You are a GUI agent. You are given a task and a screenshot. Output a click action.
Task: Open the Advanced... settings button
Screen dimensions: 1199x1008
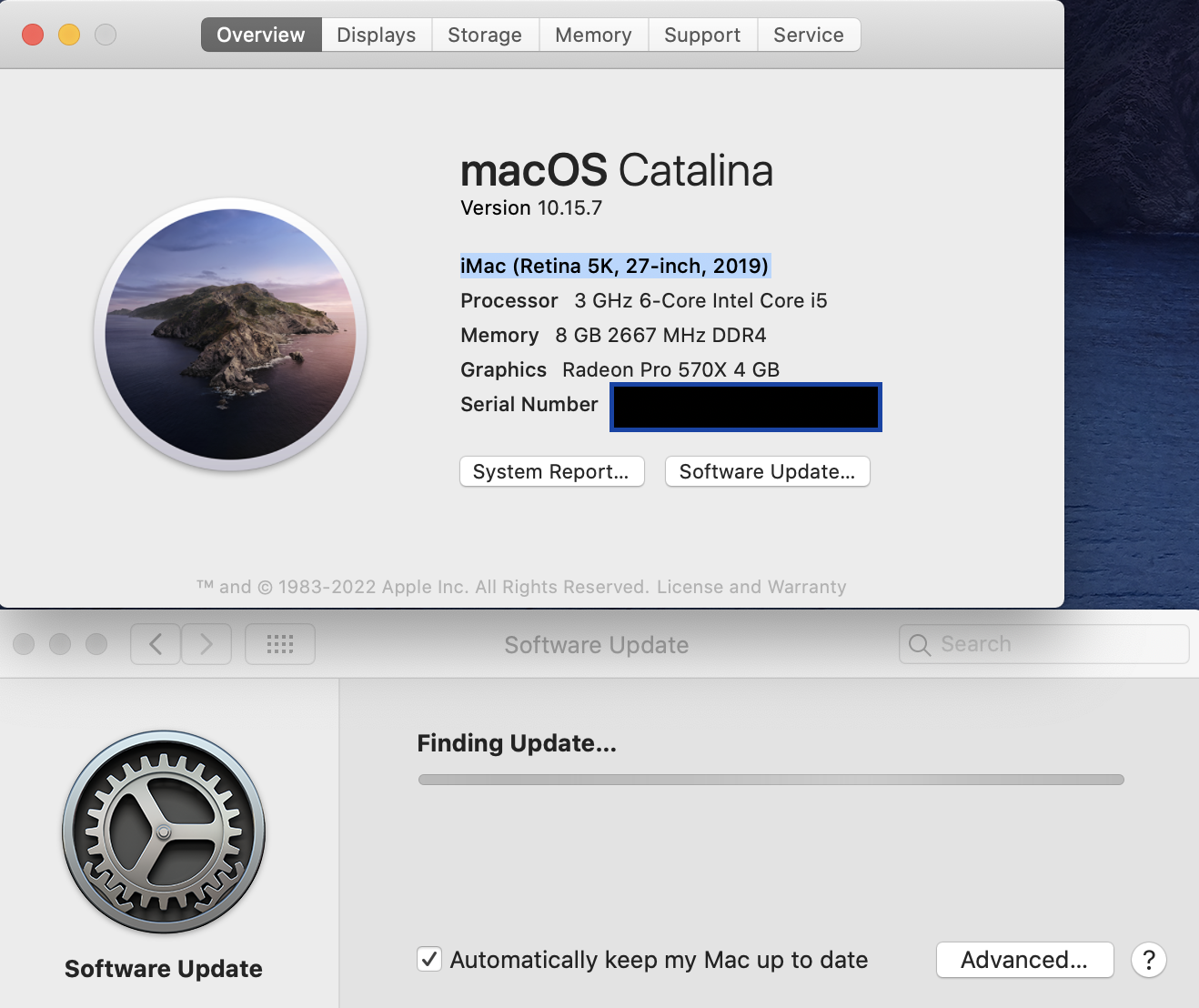point(1024,960)
